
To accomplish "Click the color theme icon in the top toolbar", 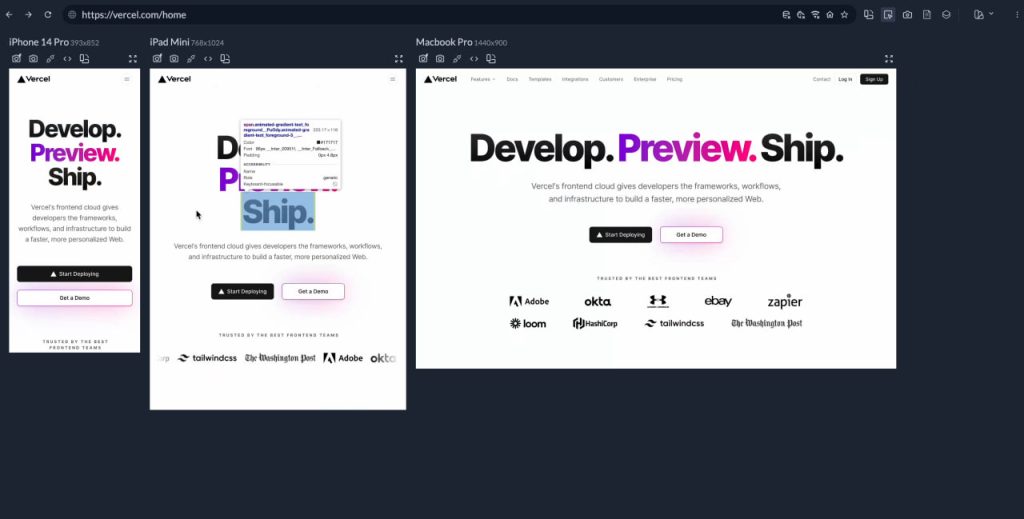I will point(978,14).
